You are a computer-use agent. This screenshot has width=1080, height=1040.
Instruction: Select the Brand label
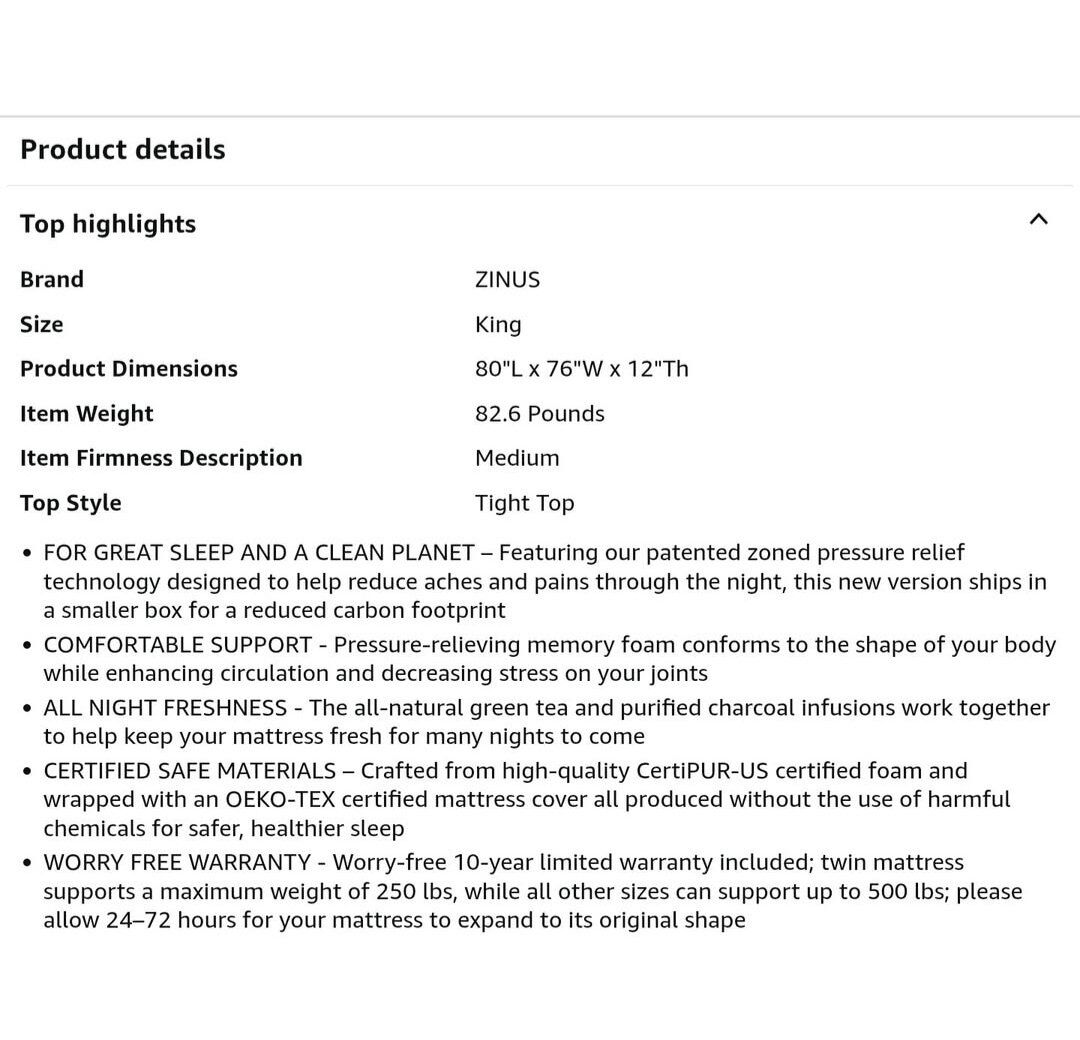pyautogui.click(x=52, y=279)
